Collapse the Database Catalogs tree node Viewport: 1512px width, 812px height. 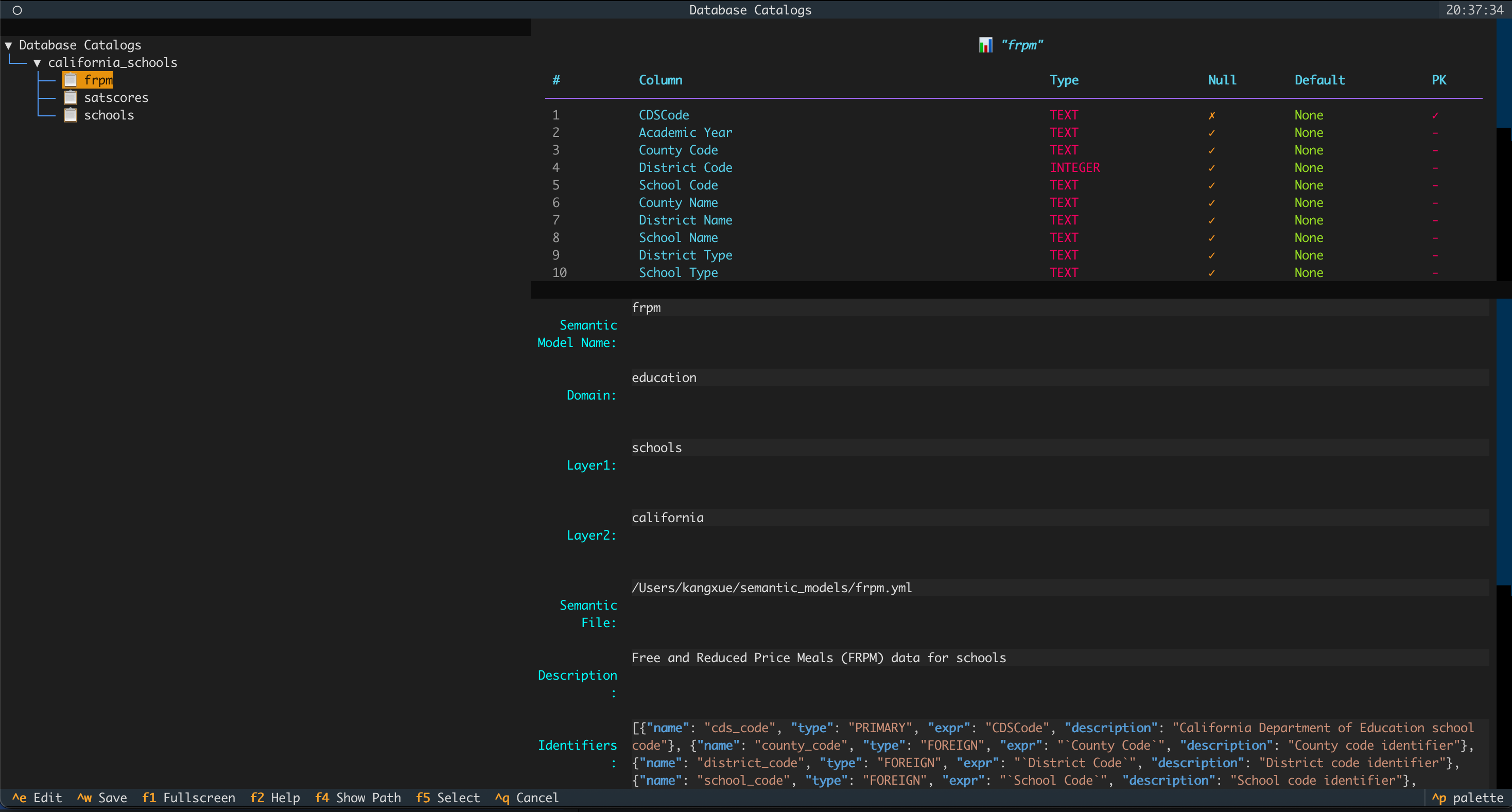click(x=8, y=44)
